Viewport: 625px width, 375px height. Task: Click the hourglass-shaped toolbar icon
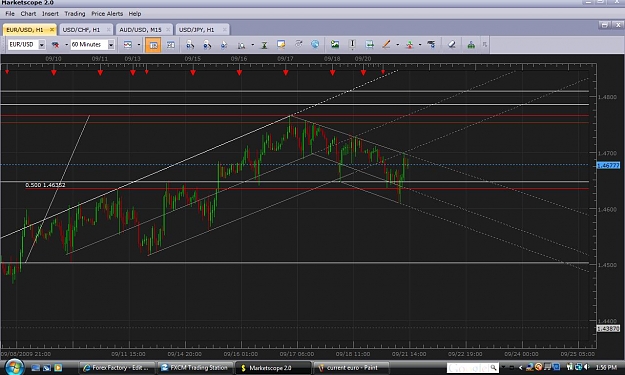click(264, 45)
